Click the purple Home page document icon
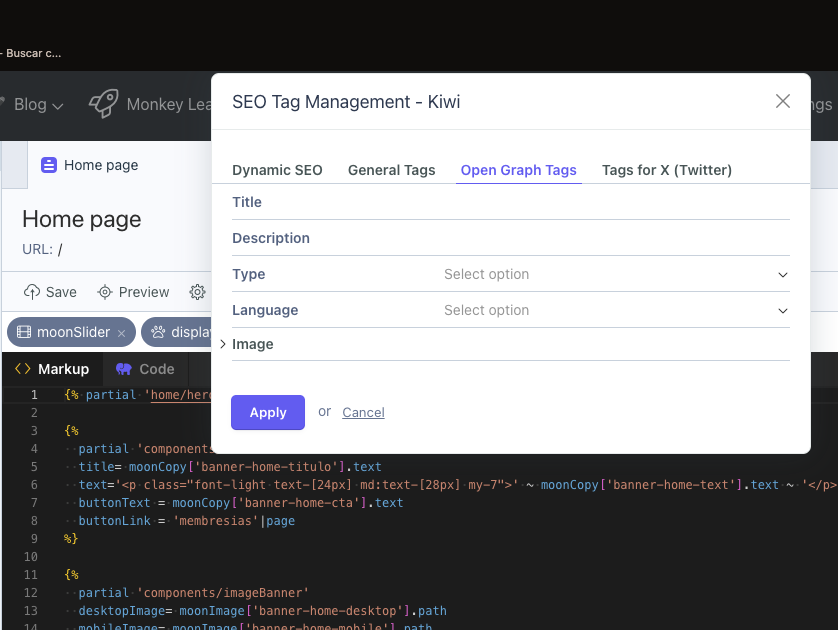 point(49,166)
